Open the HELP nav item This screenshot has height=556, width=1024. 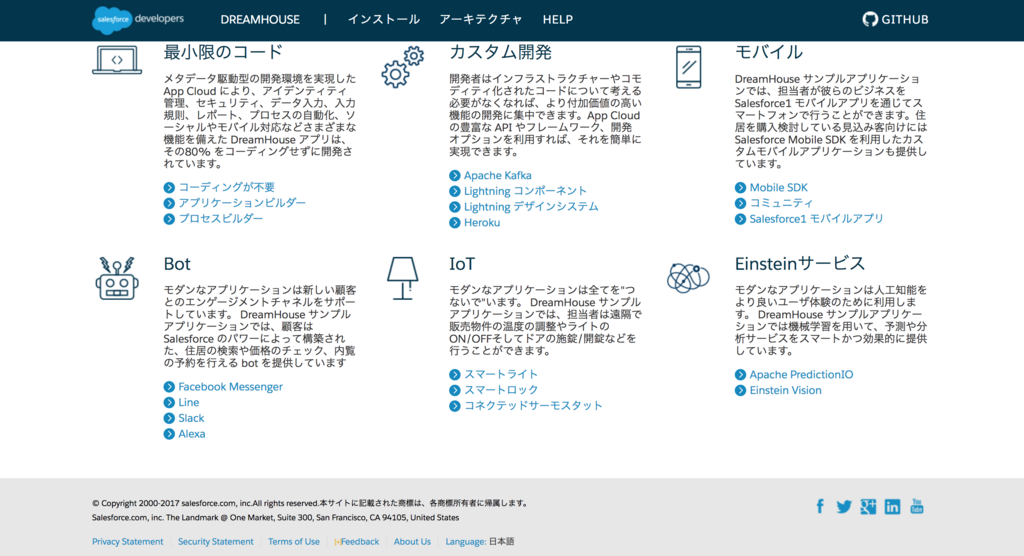click(558, 20)
